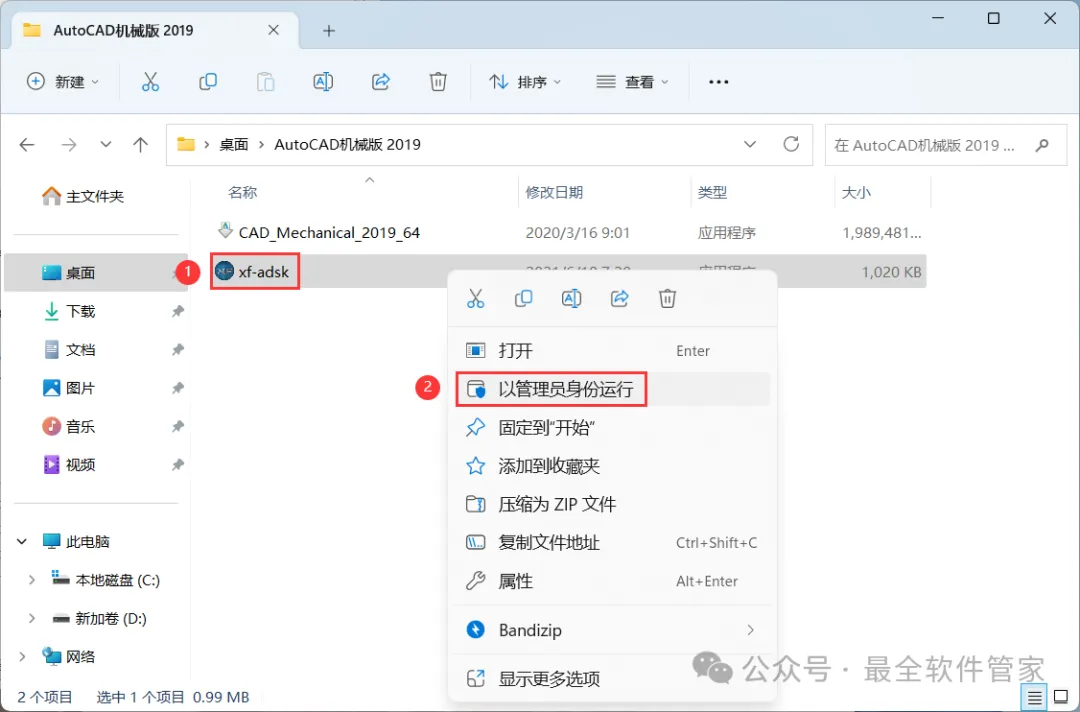Go up one folder level
The image size is (1080, 712).
[141, 145]
